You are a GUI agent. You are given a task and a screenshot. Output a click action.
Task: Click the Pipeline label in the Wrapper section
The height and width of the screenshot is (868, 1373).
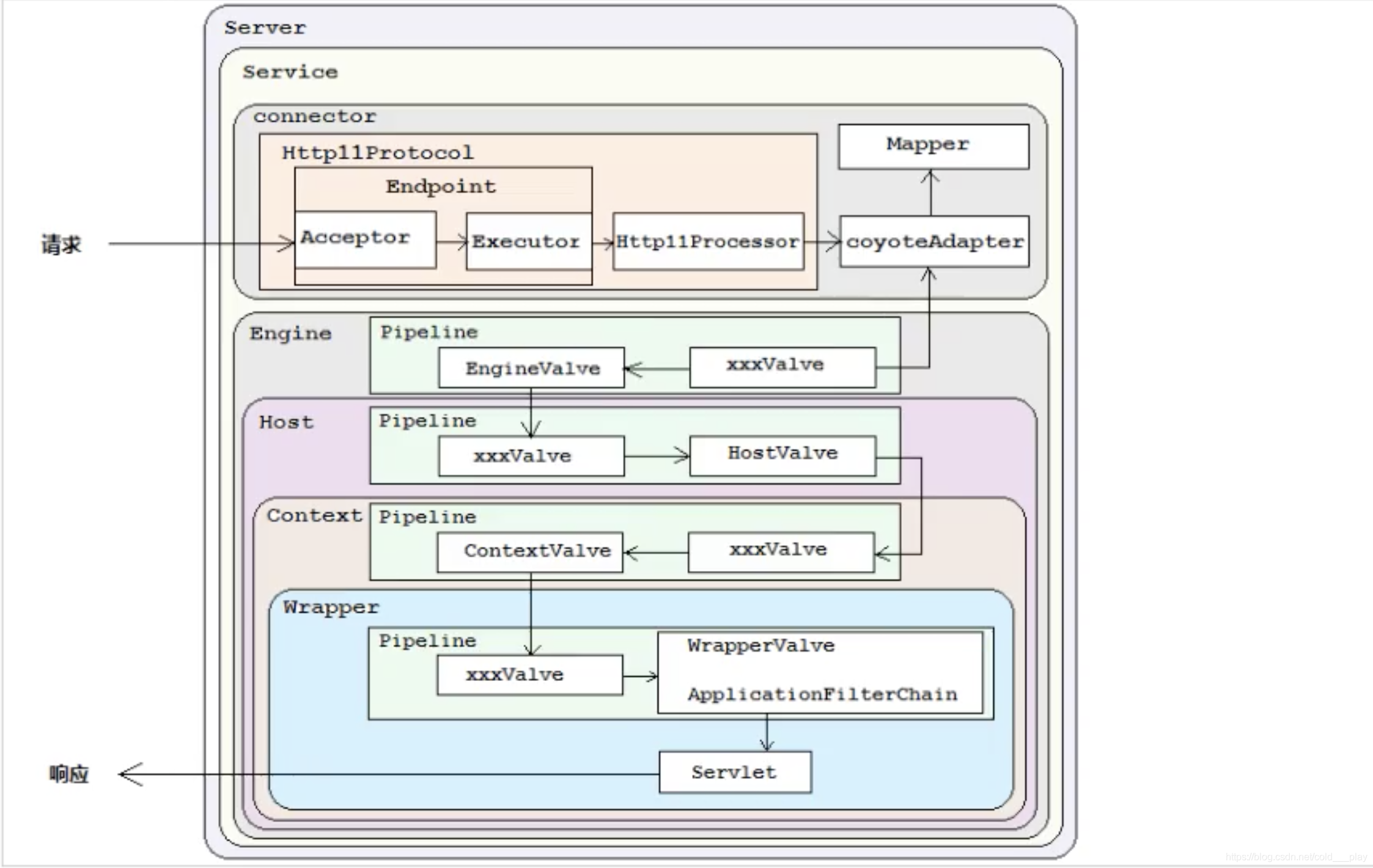coord(427,641)
